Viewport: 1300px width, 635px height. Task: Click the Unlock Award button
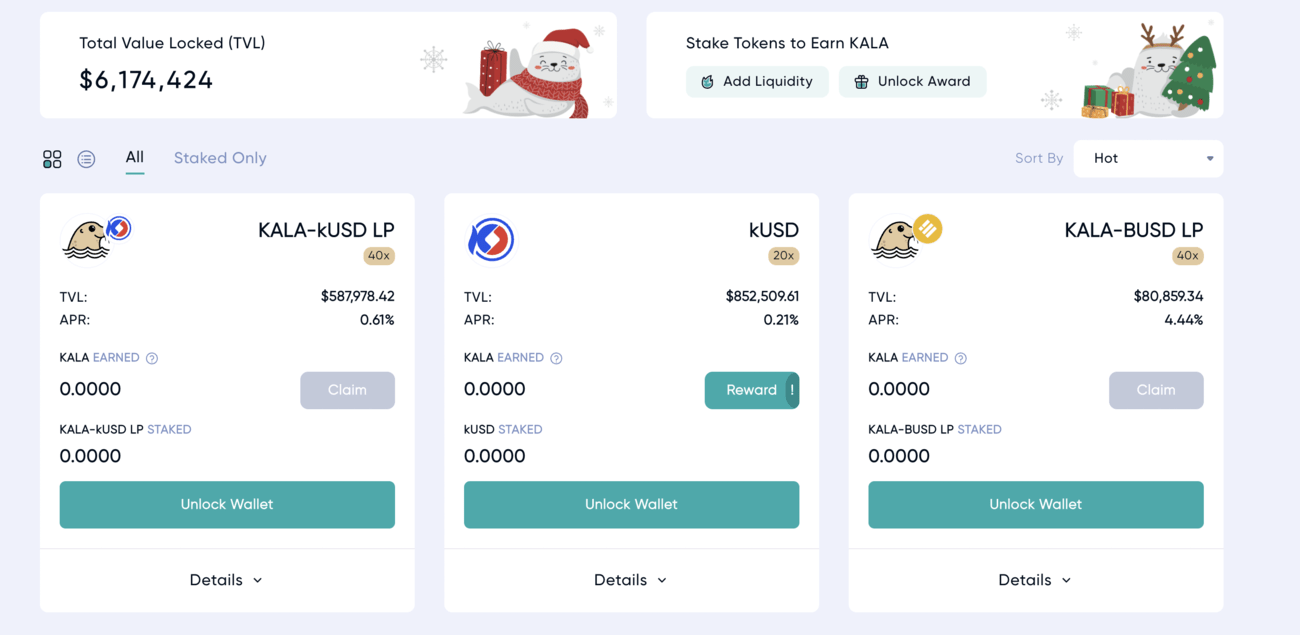coord(913,82)
